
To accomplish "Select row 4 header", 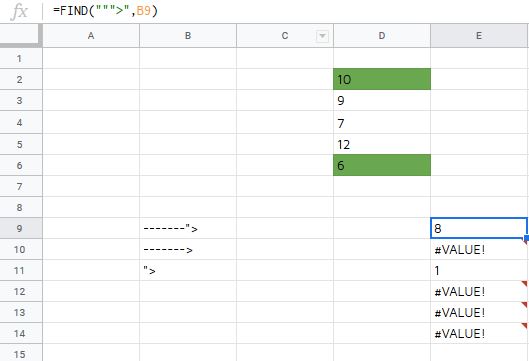I will tap(20, 122).
